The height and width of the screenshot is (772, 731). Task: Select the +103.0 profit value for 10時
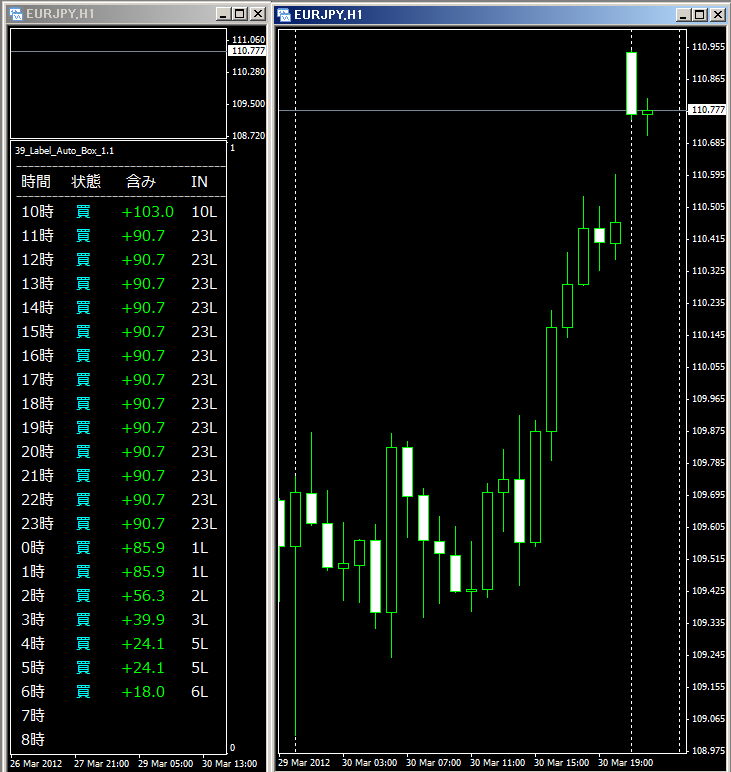(x=147, y=212)
